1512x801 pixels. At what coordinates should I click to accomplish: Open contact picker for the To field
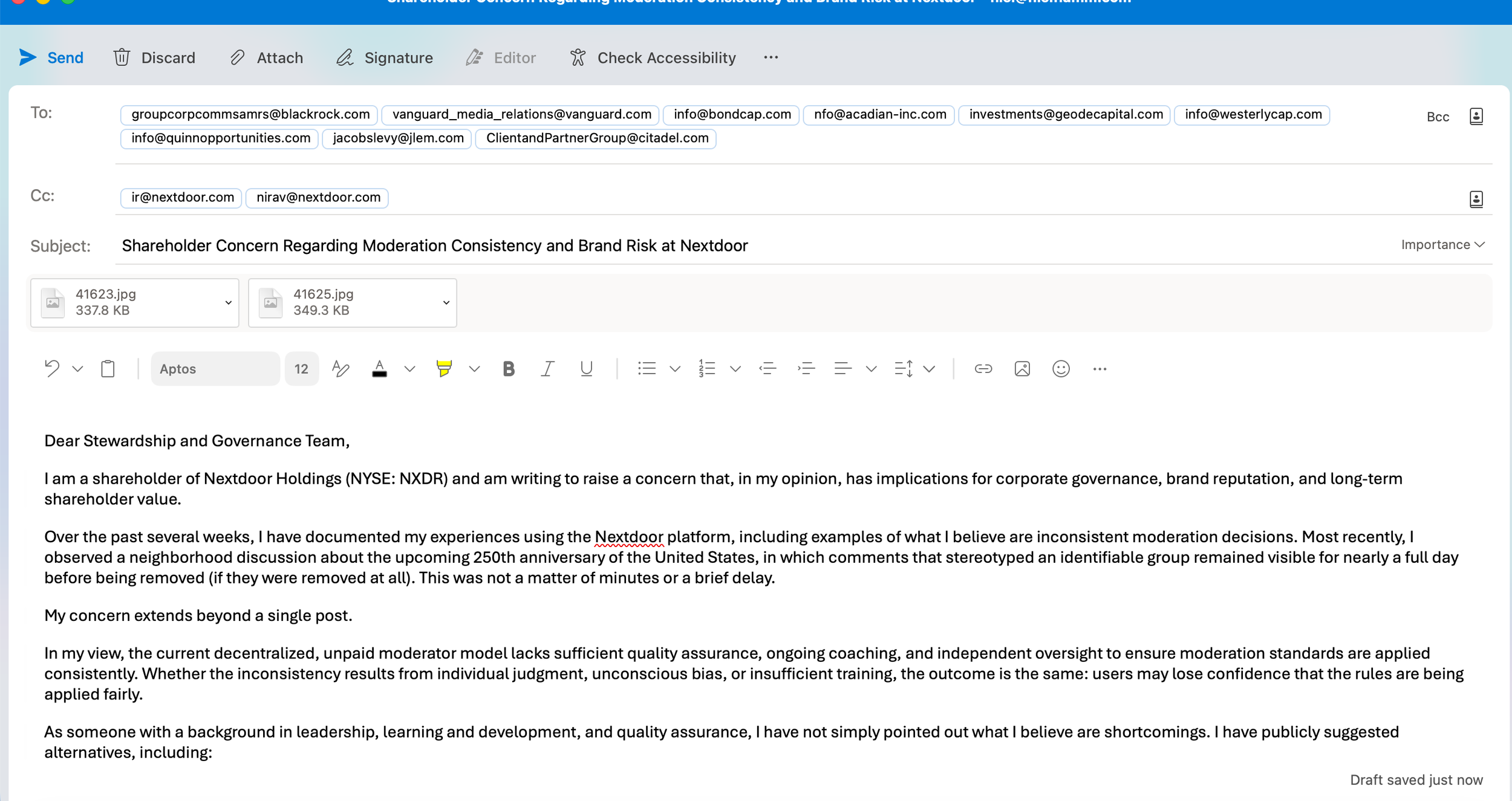[x=1476, y=116]
